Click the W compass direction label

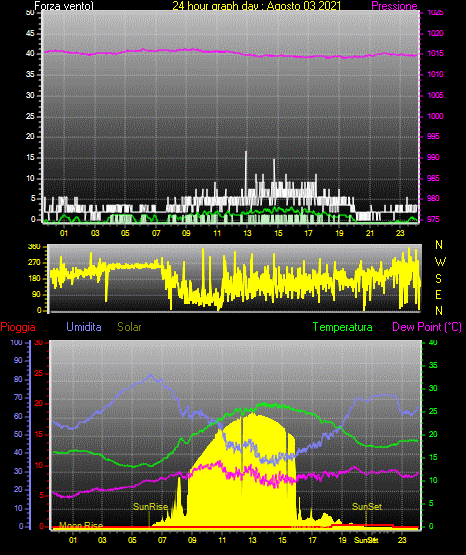pos(440,262)
